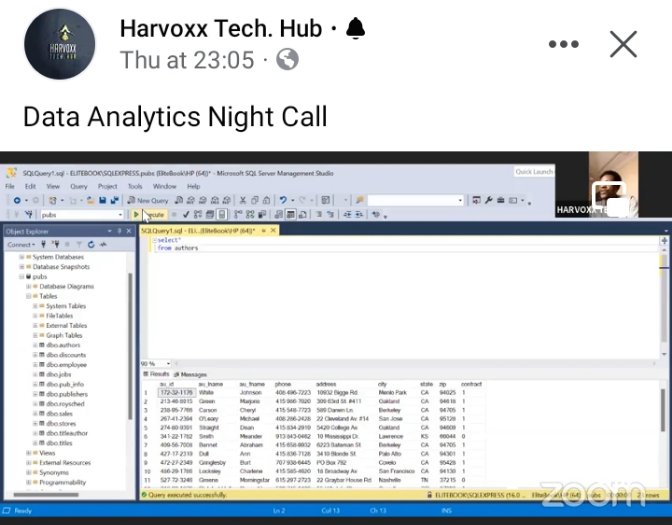The height and width of the screenshot is (525, 672).
Task: Open the Project menu in SSMS
Action: 108,186
